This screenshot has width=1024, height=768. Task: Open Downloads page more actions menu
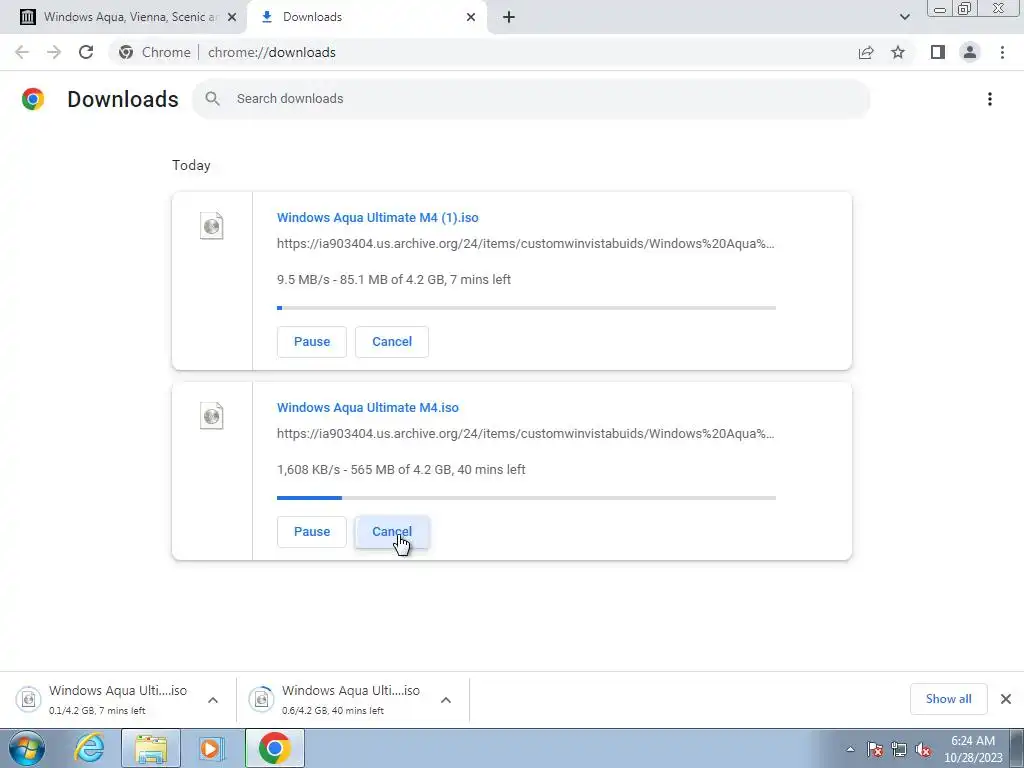pyautogui.click(x=990, y=99)
